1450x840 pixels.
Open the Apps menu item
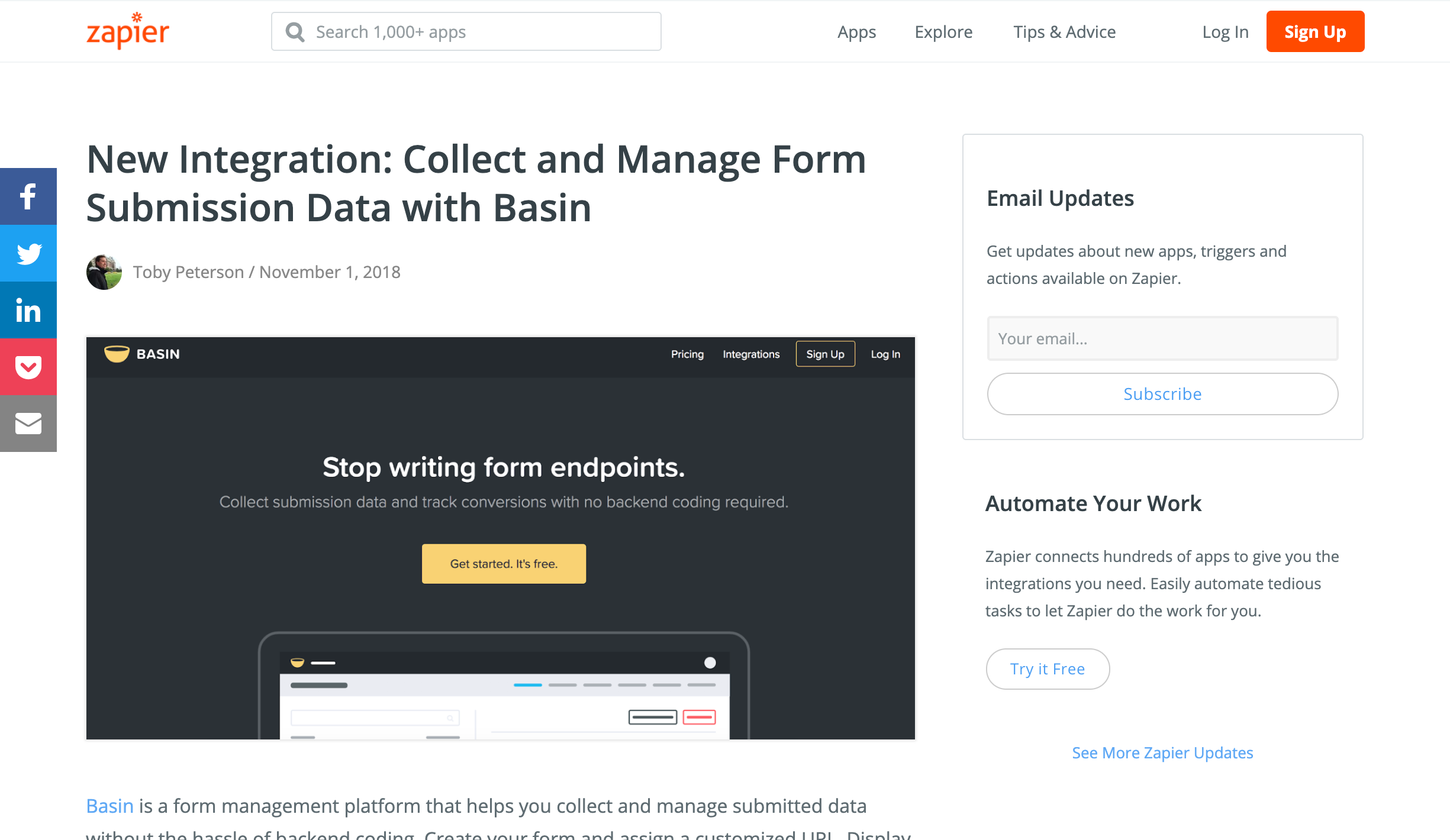point(856,32)
